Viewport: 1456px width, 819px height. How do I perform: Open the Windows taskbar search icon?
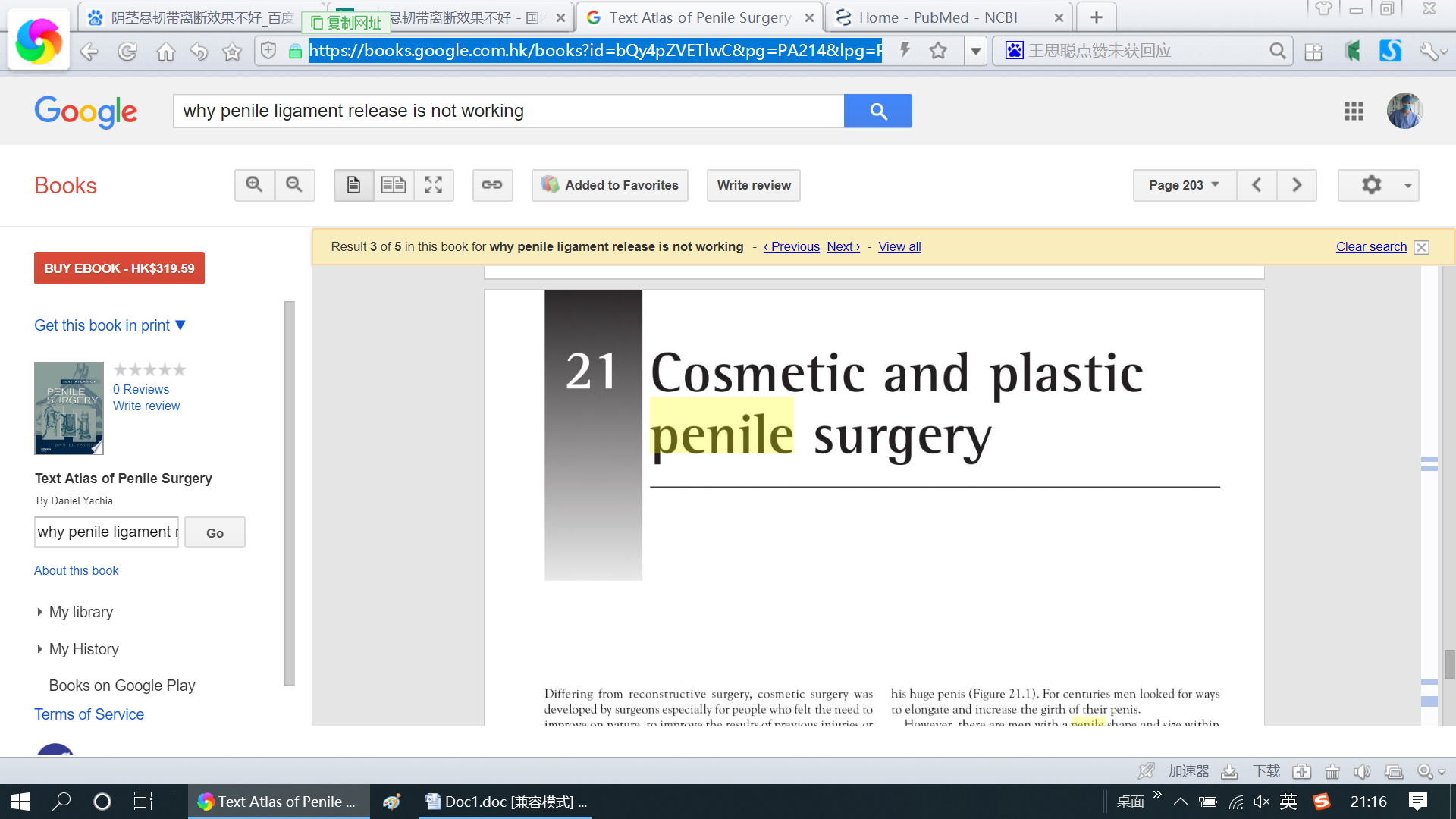click(x=61, y=802)
